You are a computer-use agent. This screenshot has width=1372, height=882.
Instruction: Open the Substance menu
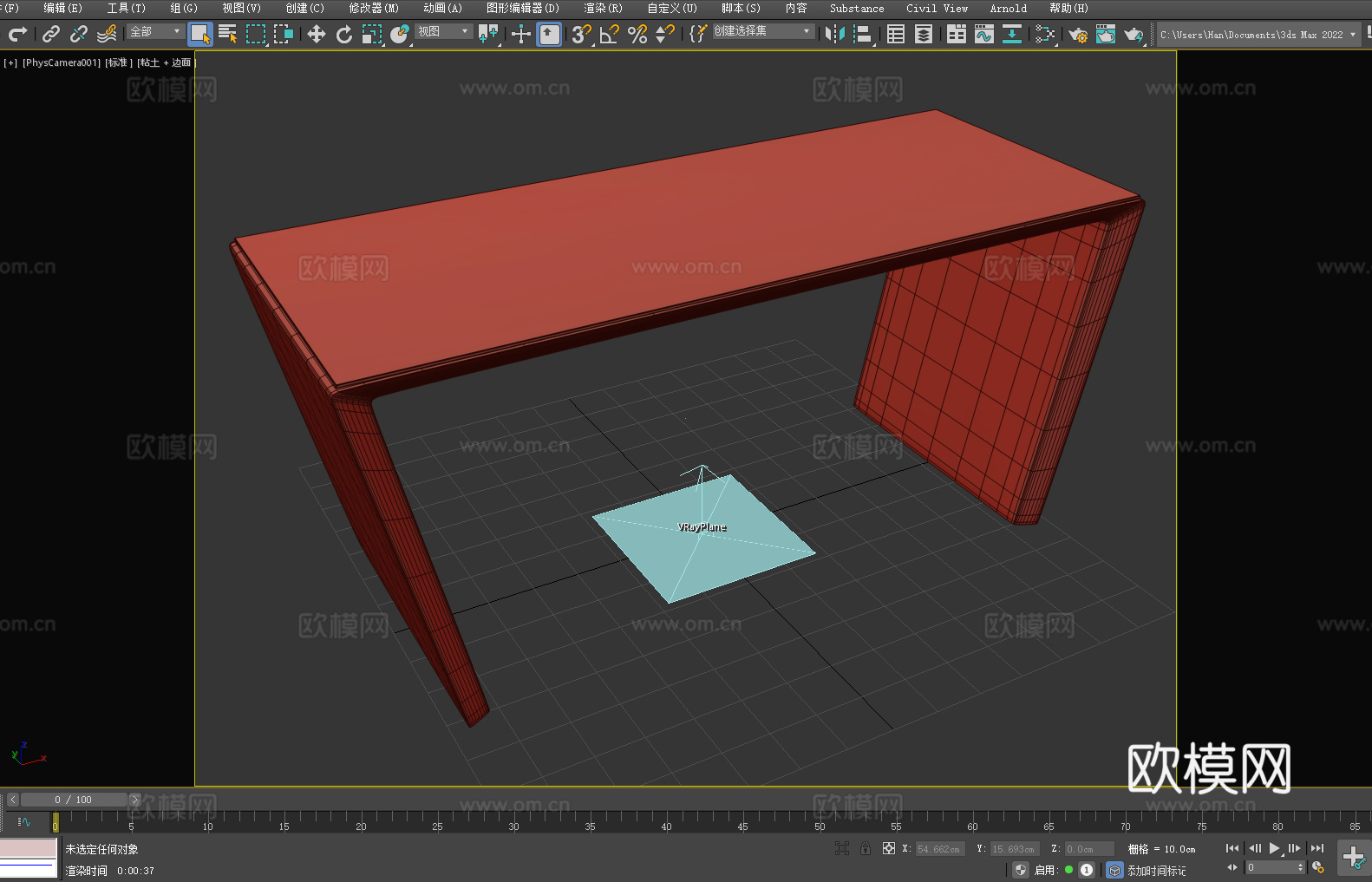tap(857, 8)
